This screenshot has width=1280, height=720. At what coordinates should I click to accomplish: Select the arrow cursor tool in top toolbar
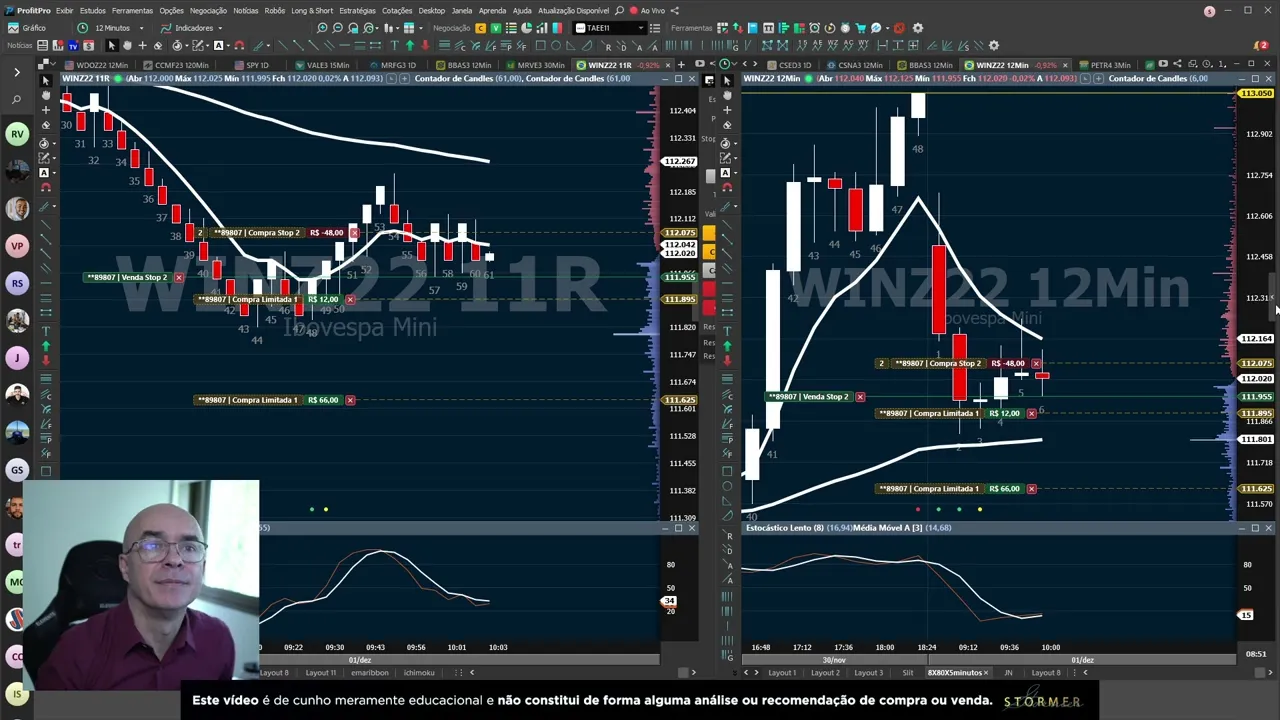(x=111, y=45)
